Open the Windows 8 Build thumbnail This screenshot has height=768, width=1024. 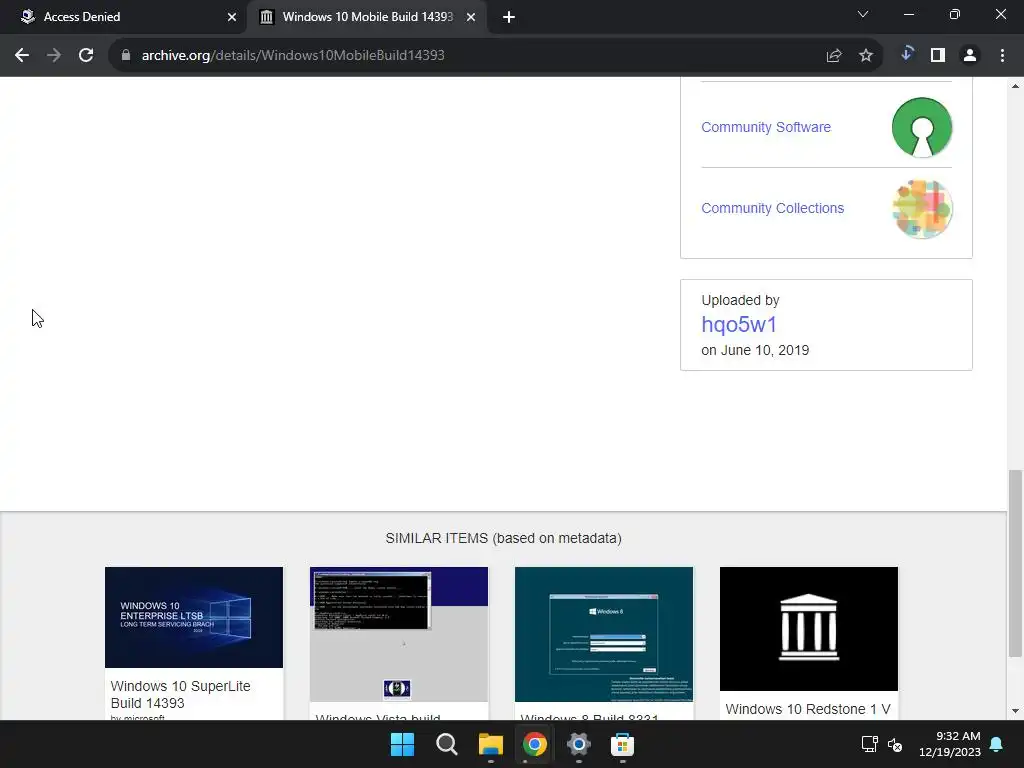point(603,634)
